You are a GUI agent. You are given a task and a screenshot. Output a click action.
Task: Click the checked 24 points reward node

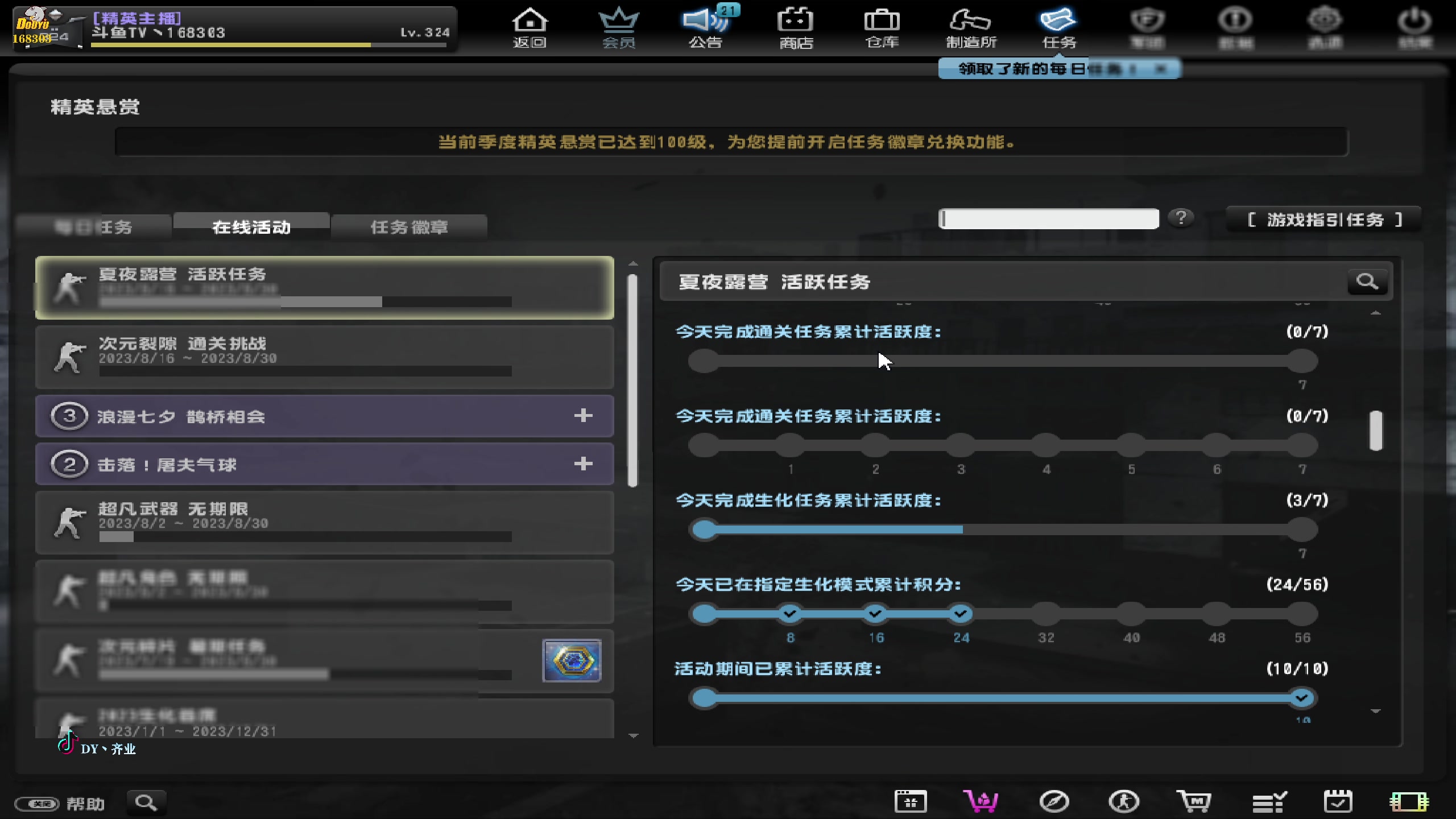[961, 614]
